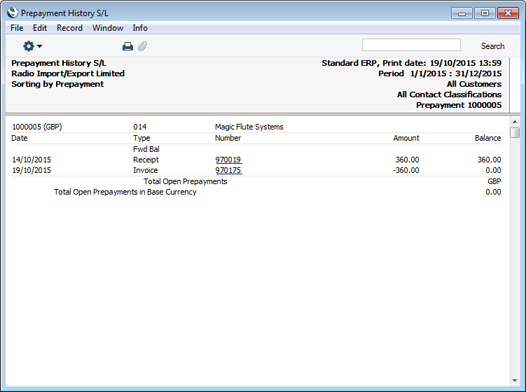The height and width of the screenshot is (392, 526).
Task: Open Invoice number 970175
Action: [228, 170]
